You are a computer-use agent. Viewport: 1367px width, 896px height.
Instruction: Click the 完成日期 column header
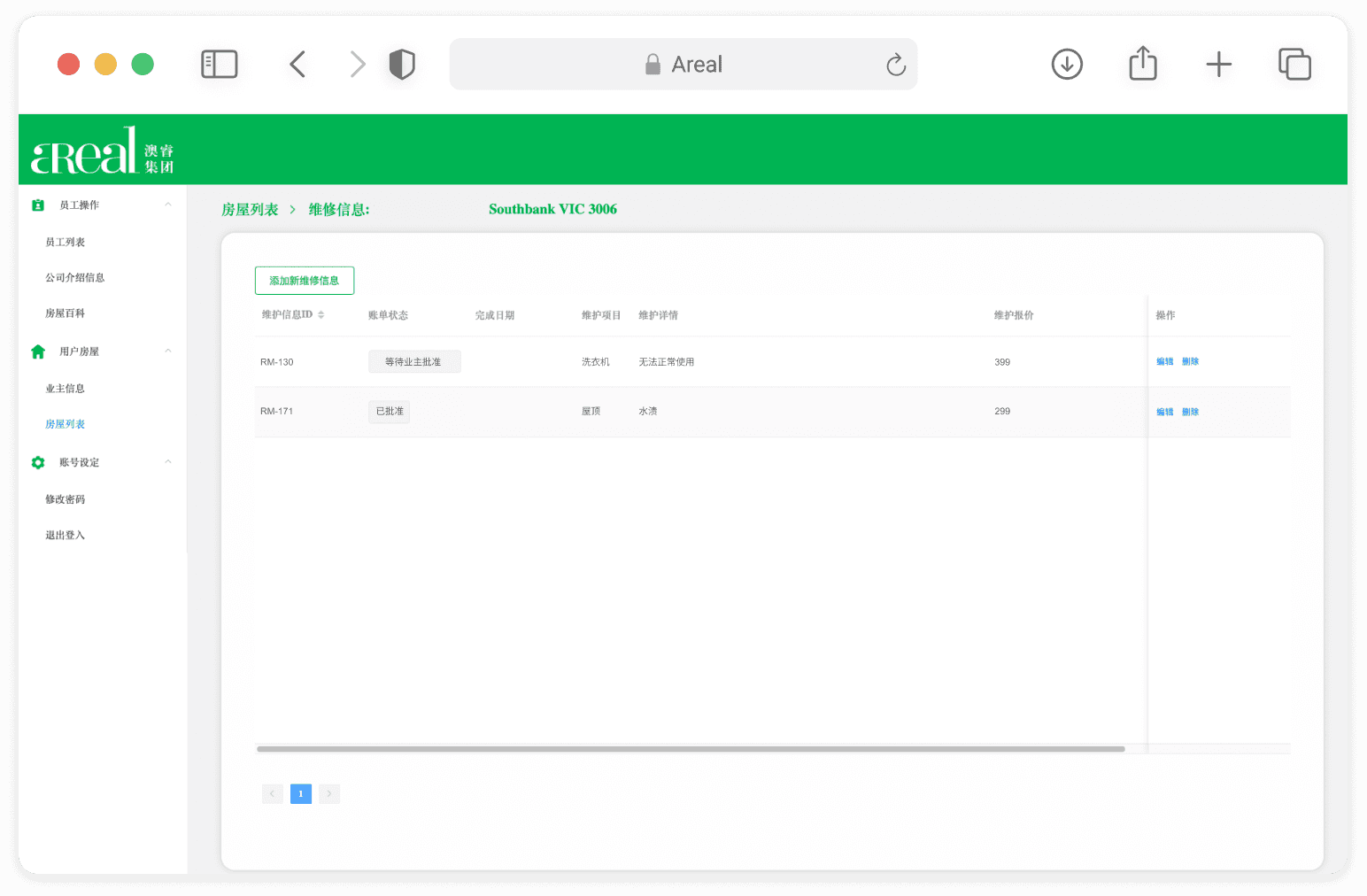click(495, 315)
